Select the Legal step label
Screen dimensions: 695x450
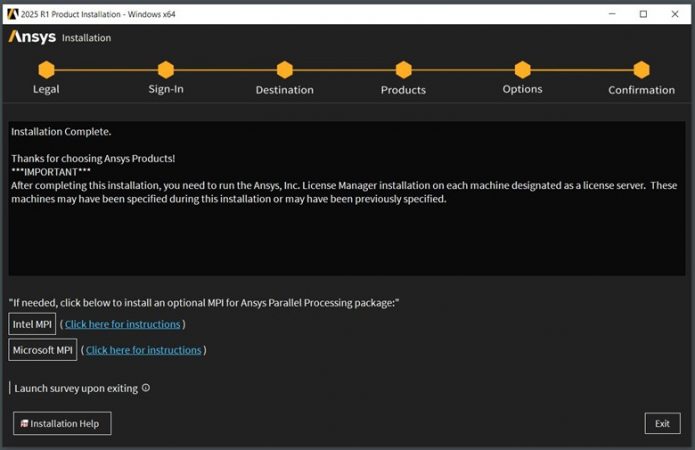[46, 89]
